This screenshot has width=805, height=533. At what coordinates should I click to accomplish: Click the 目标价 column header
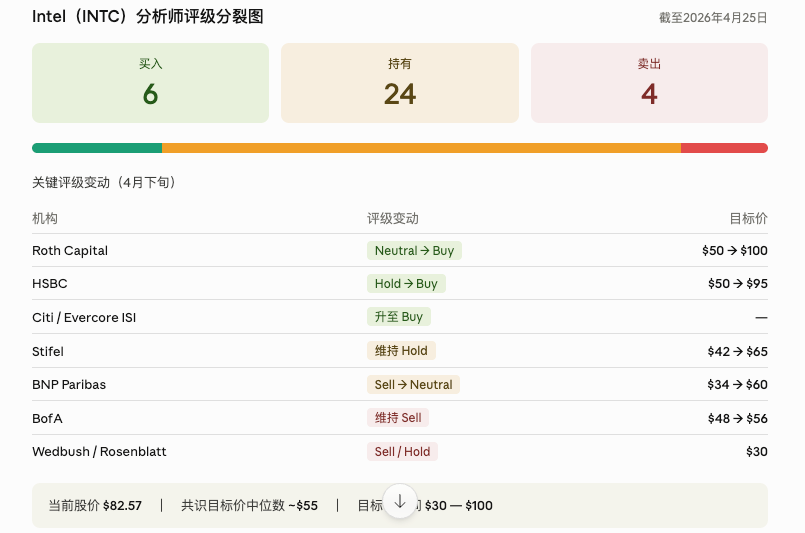coord(748,219)
